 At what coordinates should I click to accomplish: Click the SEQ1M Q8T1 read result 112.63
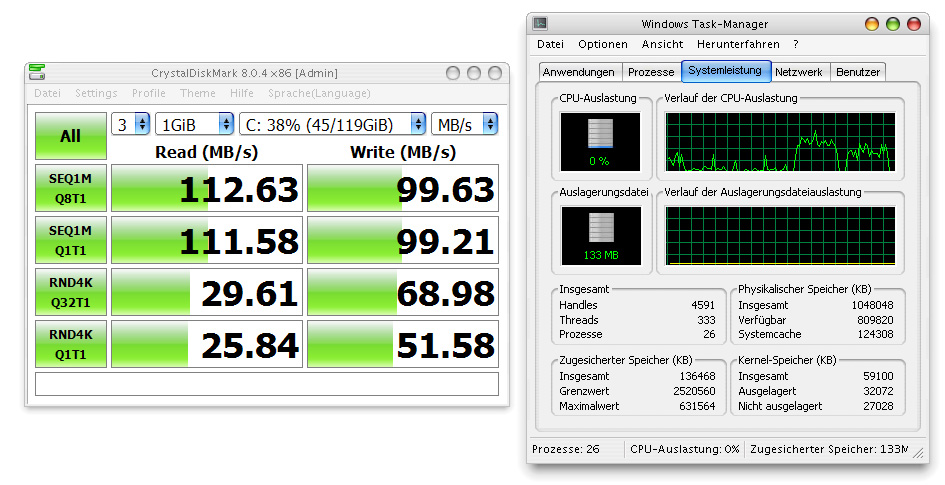point(207,188)
